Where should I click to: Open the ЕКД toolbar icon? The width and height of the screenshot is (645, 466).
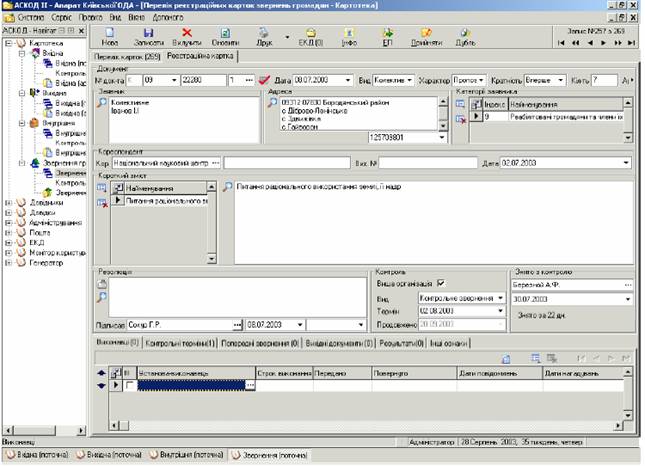pos(310,37)
